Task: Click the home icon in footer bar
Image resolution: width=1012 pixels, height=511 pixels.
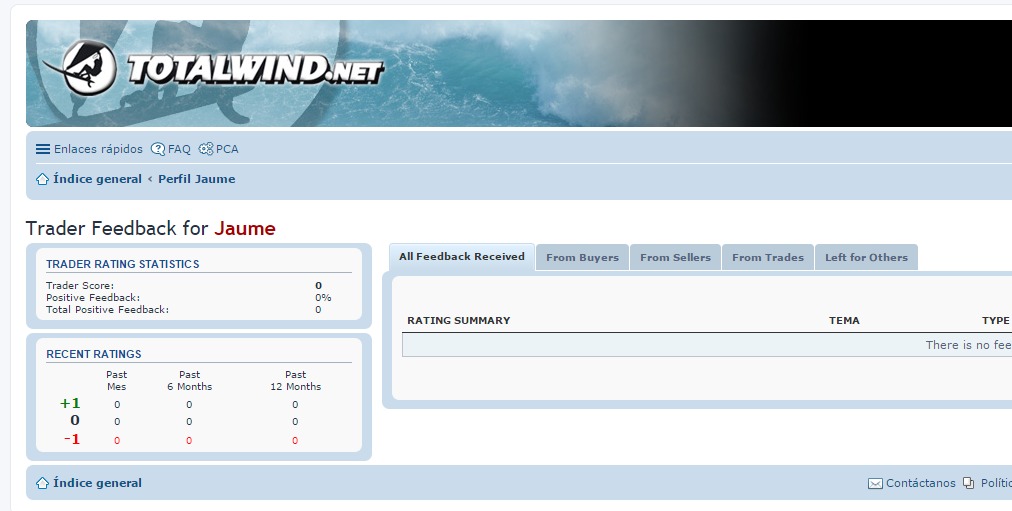Action: [43, 483]
